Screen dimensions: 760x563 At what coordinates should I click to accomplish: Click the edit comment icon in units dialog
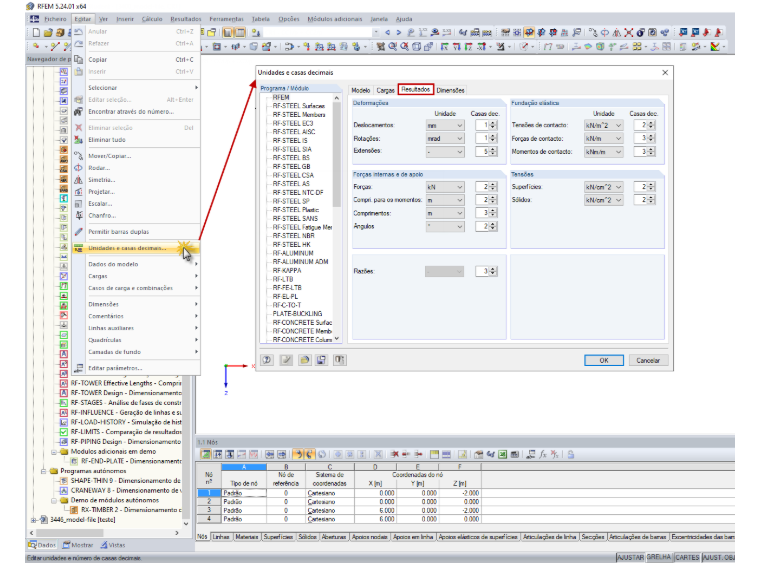point(286,360)
